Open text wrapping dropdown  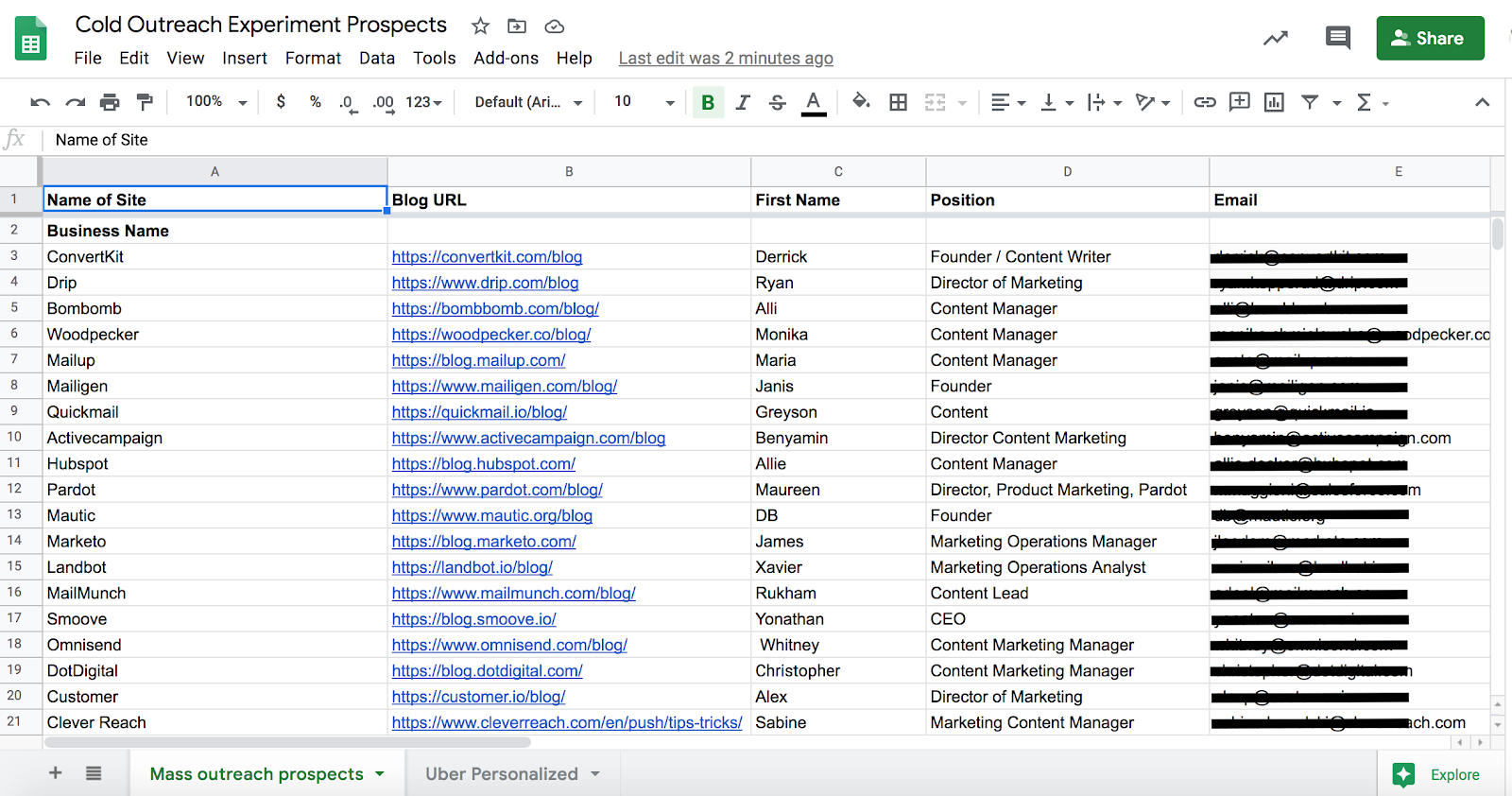[1105, 102]
